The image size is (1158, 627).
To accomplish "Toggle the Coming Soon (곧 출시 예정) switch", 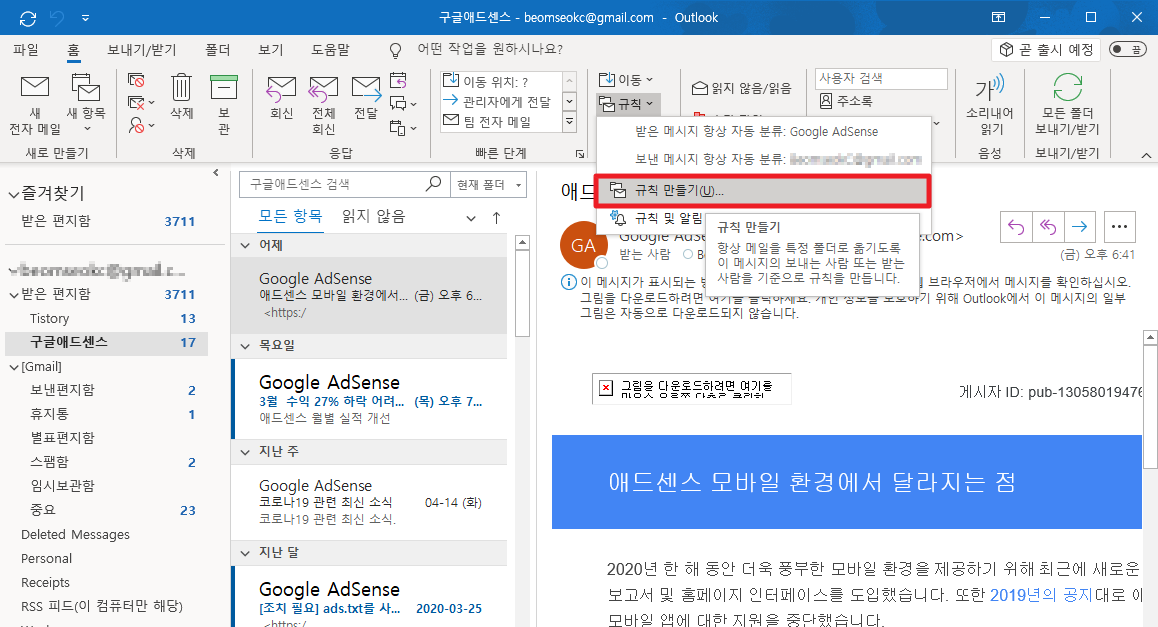I will (x=1127, y=49).
